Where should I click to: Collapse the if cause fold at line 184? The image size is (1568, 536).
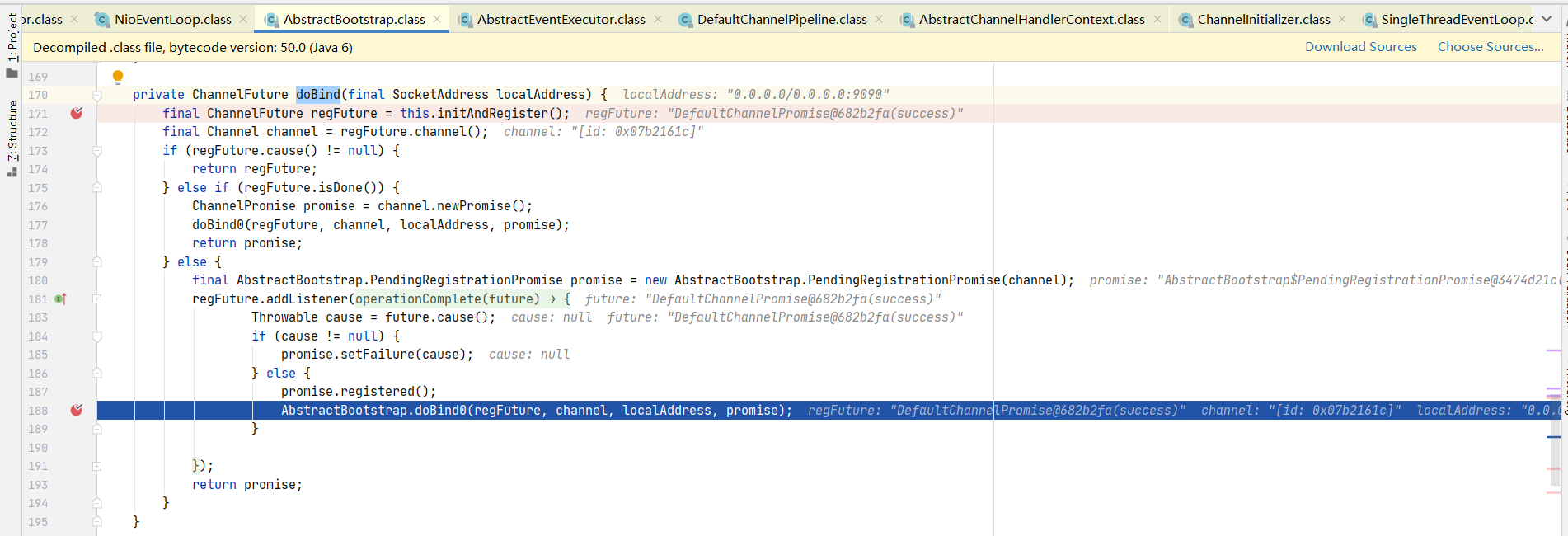tap(97, 336)
